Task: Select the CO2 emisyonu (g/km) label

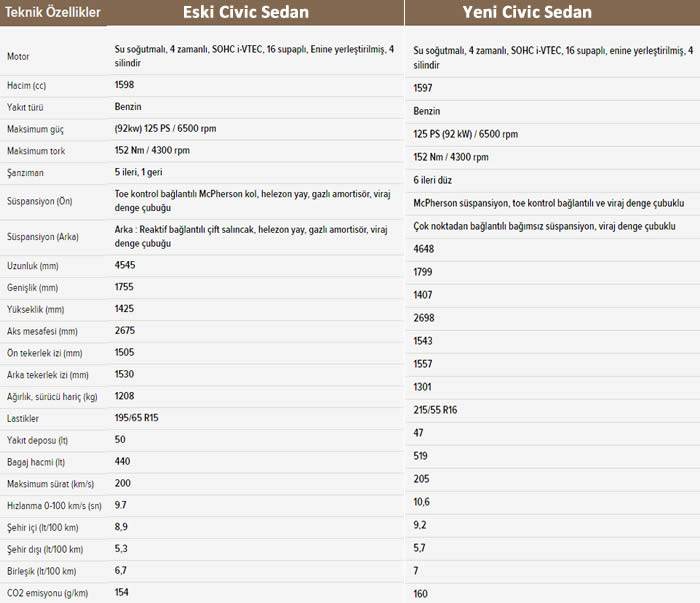Action: 47,593
